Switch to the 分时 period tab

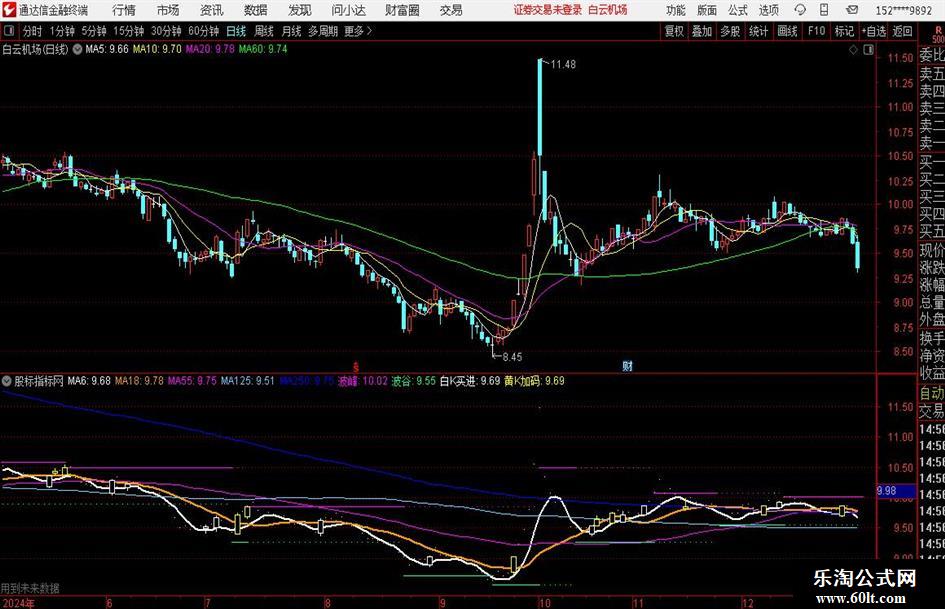pos(32,31)
